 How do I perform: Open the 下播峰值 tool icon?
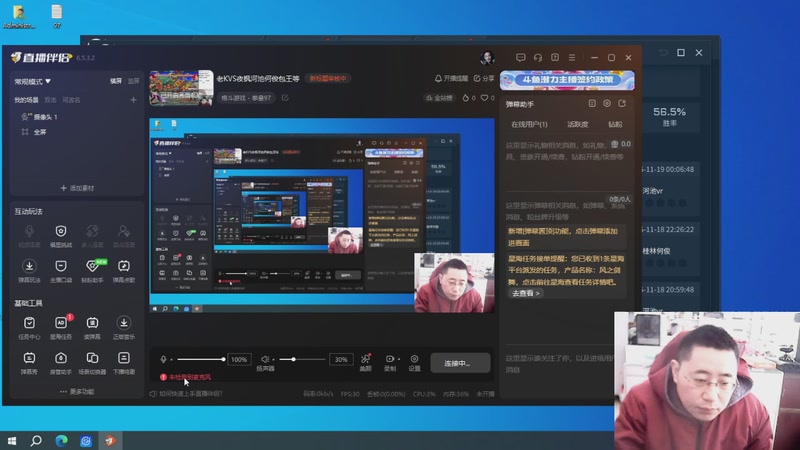123,358
